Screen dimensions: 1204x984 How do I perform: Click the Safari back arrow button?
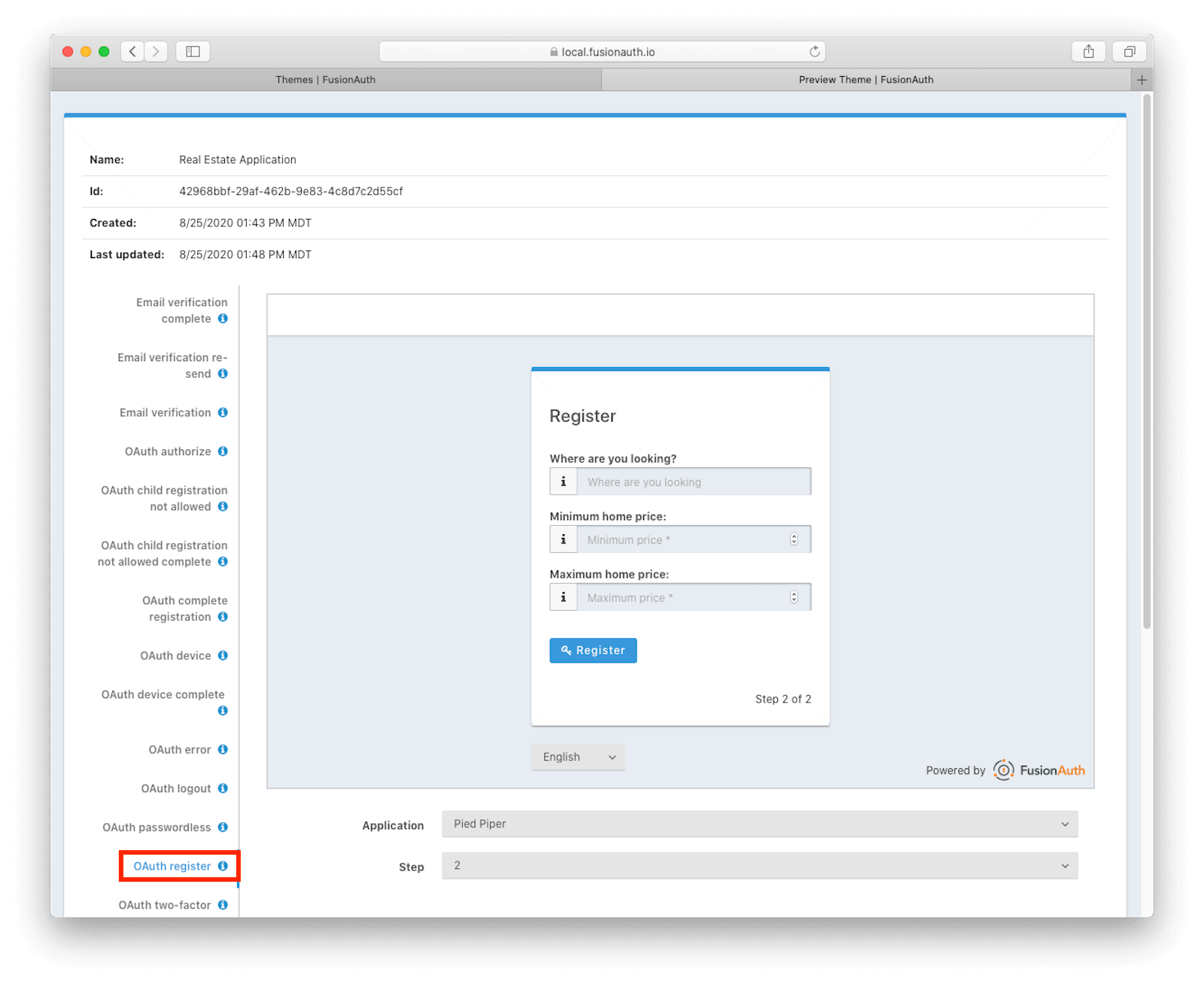coord(132,51)
